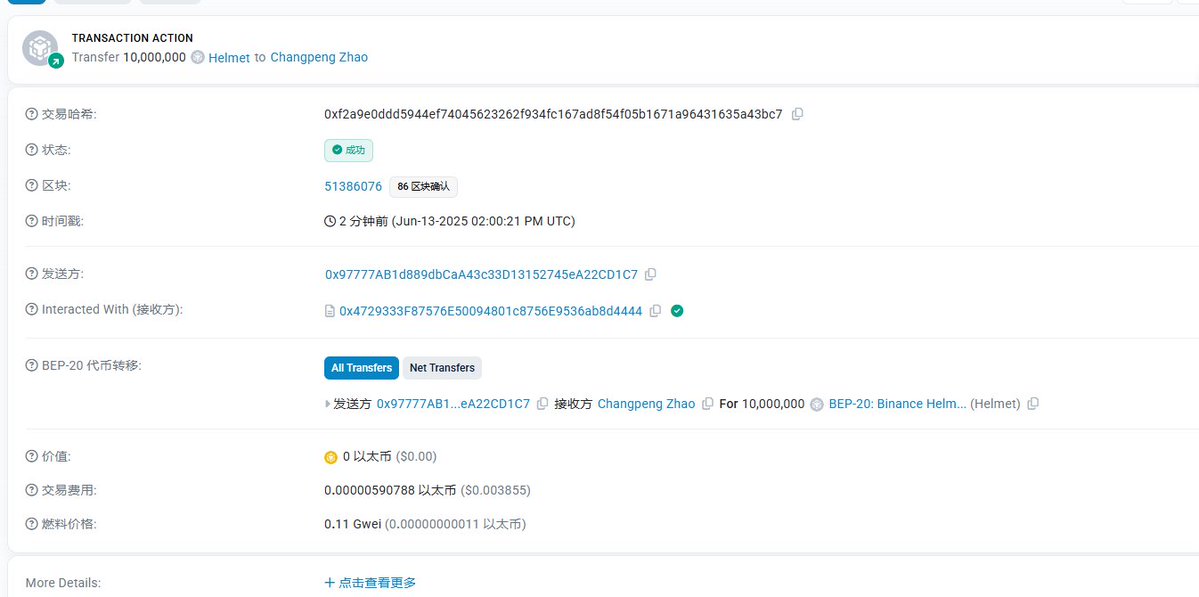The height and width of the screenshot is (597, 1199).
Task: Click the yellow coin icon beside value
Action: (331, 457)
